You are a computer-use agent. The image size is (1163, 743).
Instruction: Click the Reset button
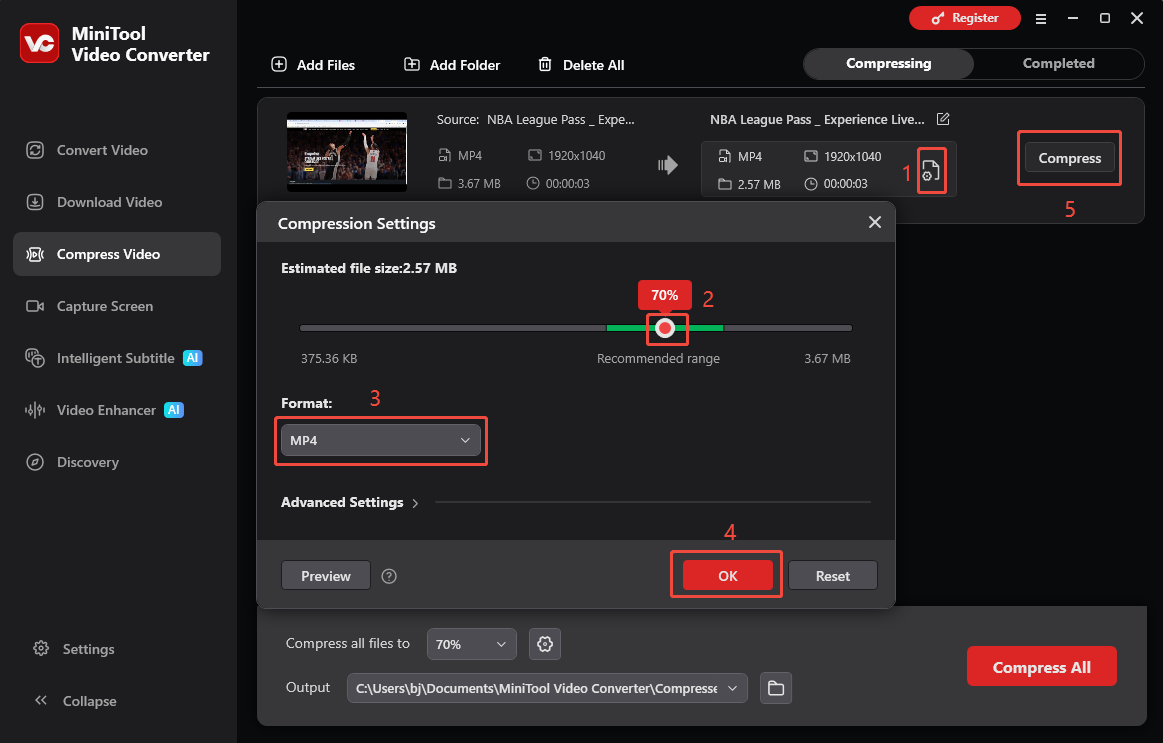click(x=833, y=576)
